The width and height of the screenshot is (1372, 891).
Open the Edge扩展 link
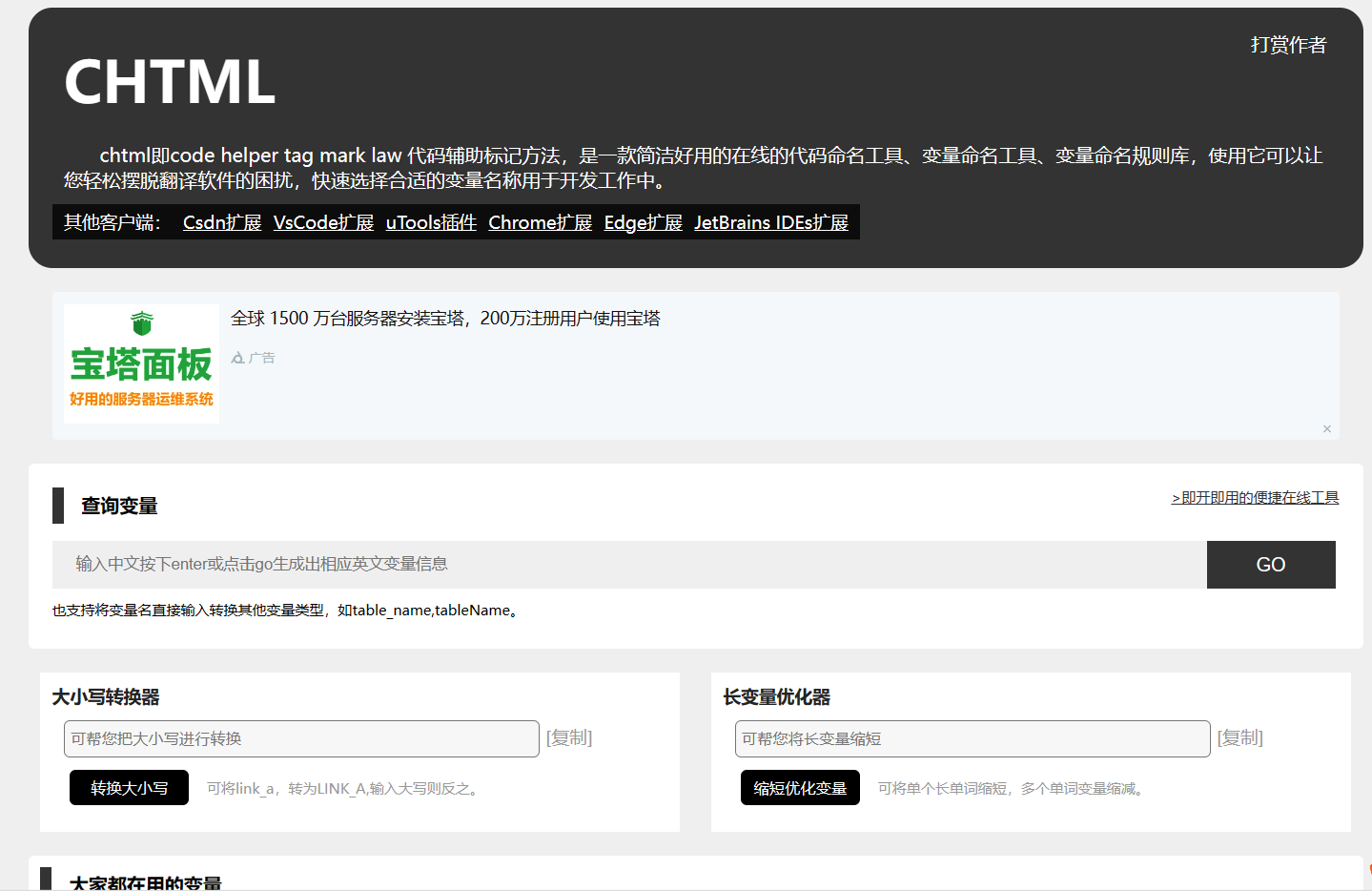pyautogui.click(x=643, y=222)
